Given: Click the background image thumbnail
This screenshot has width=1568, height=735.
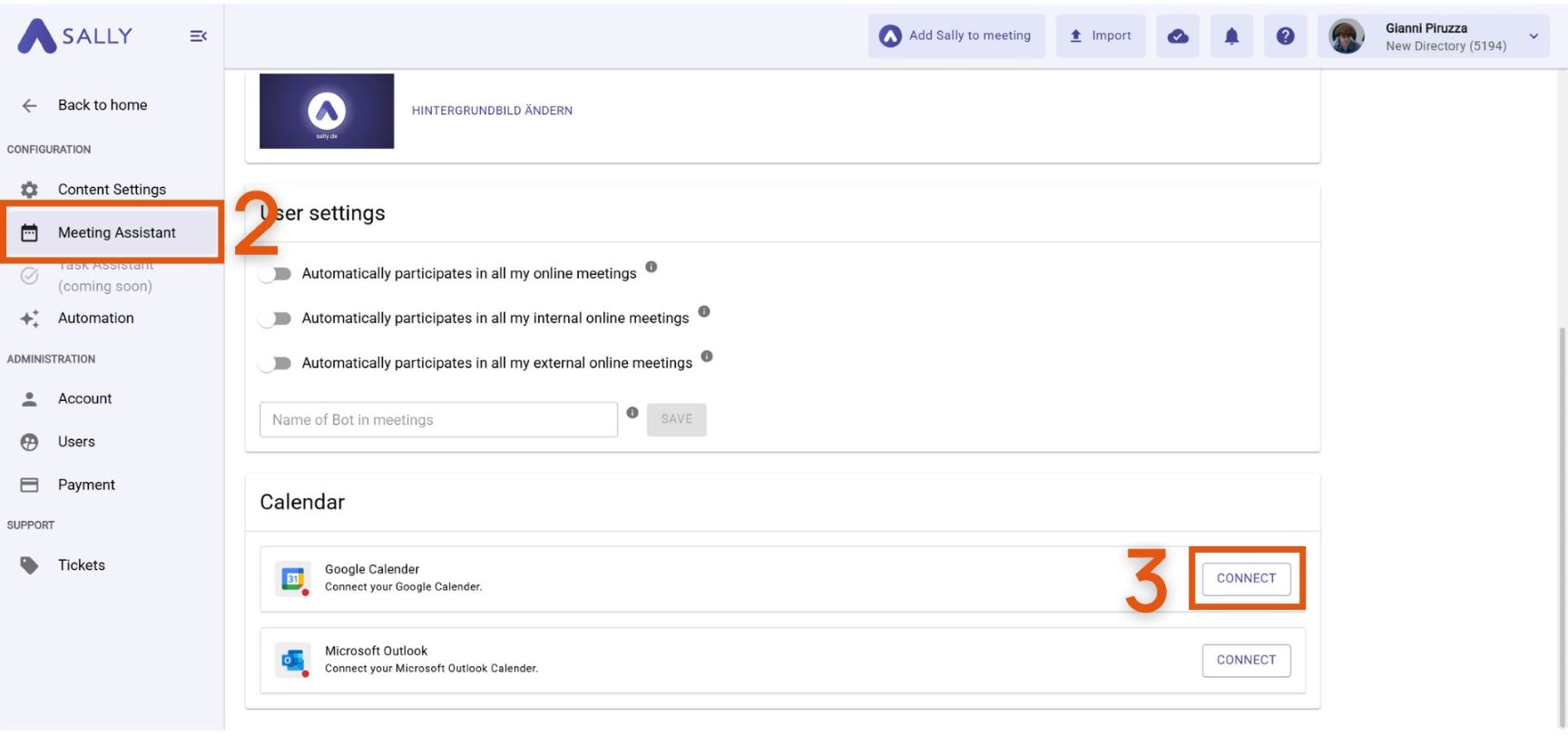Looking at the screenshot, I should click(327, 111).
